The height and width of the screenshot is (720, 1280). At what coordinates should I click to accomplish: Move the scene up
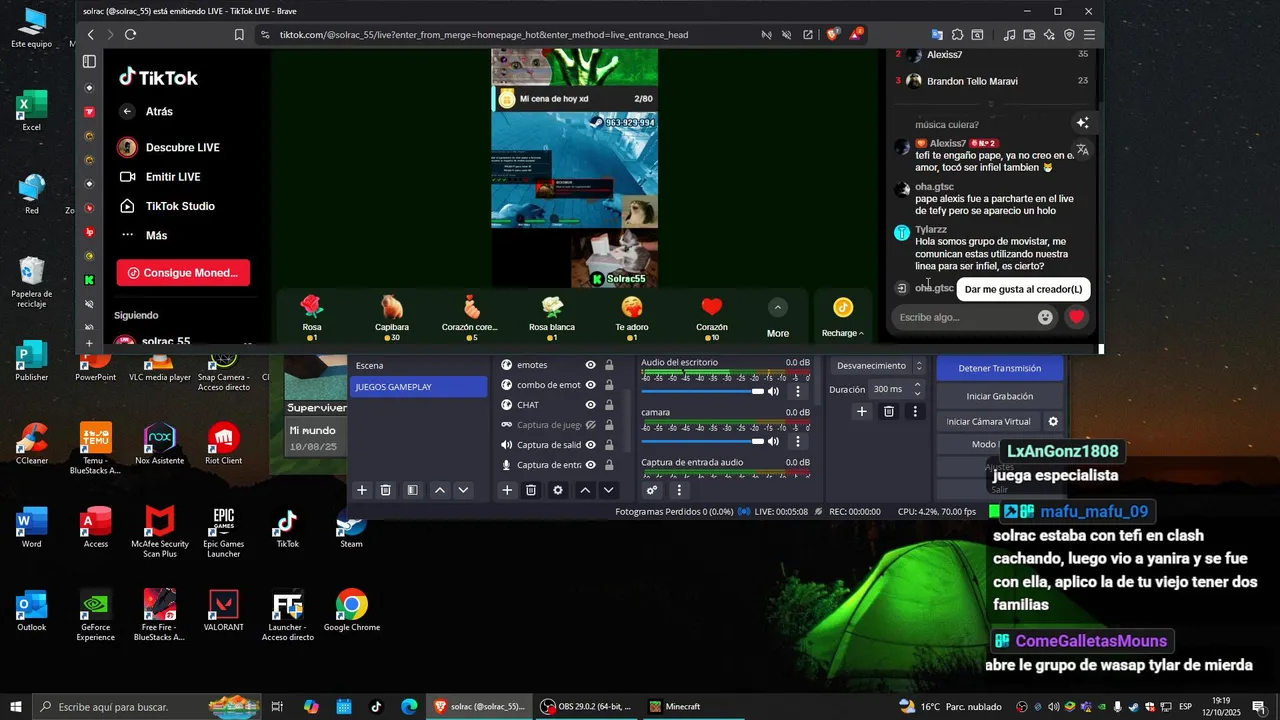pyautogui.click(x=439, y=490)
